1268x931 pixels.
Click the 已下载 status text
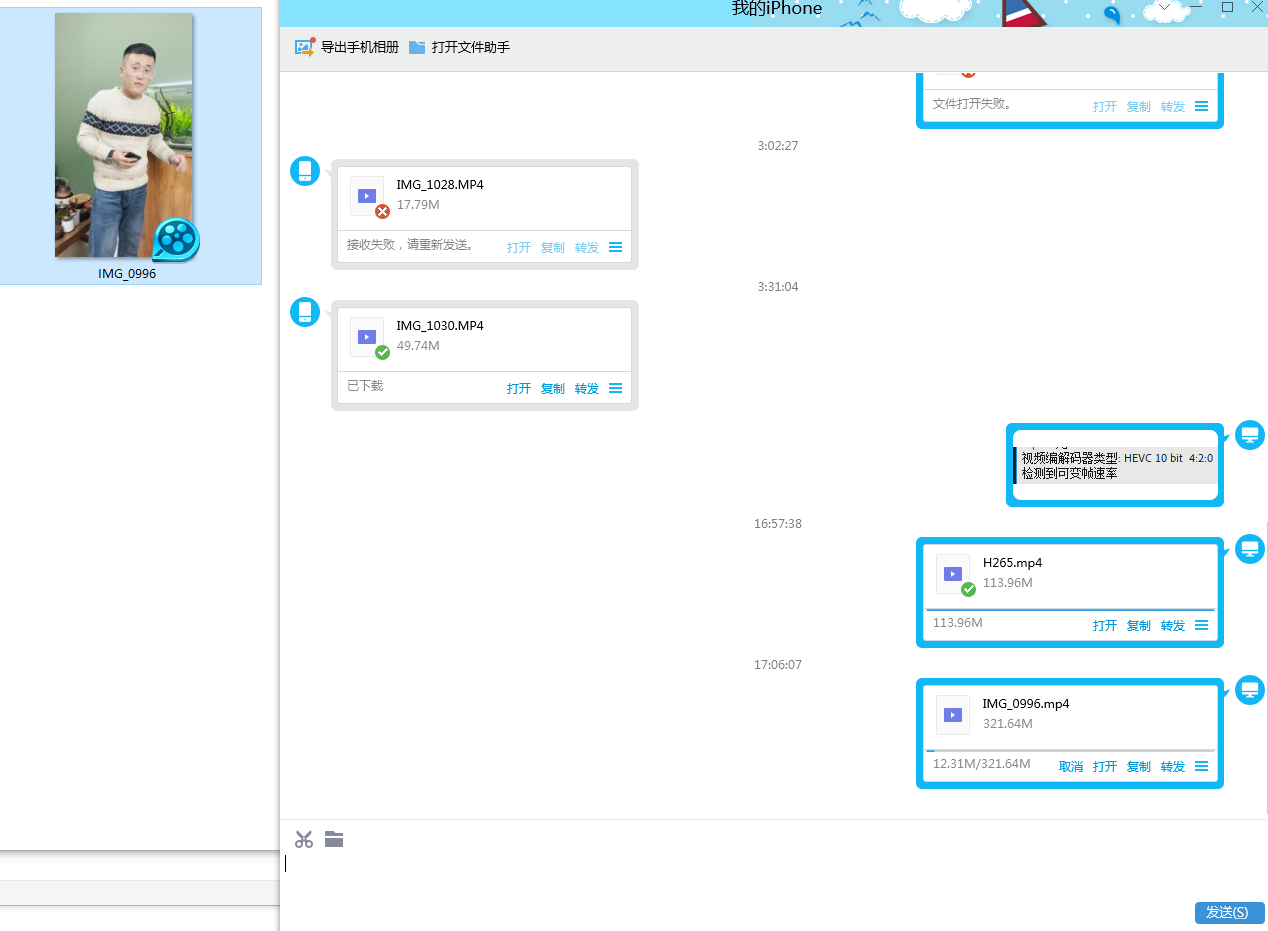(x=365, y=386)
